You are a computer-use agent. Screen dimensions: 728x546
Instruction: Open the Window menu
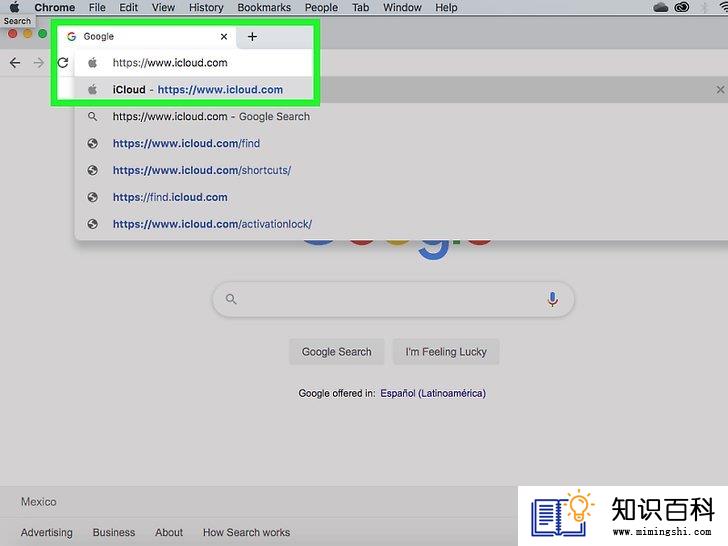(402, 7)
